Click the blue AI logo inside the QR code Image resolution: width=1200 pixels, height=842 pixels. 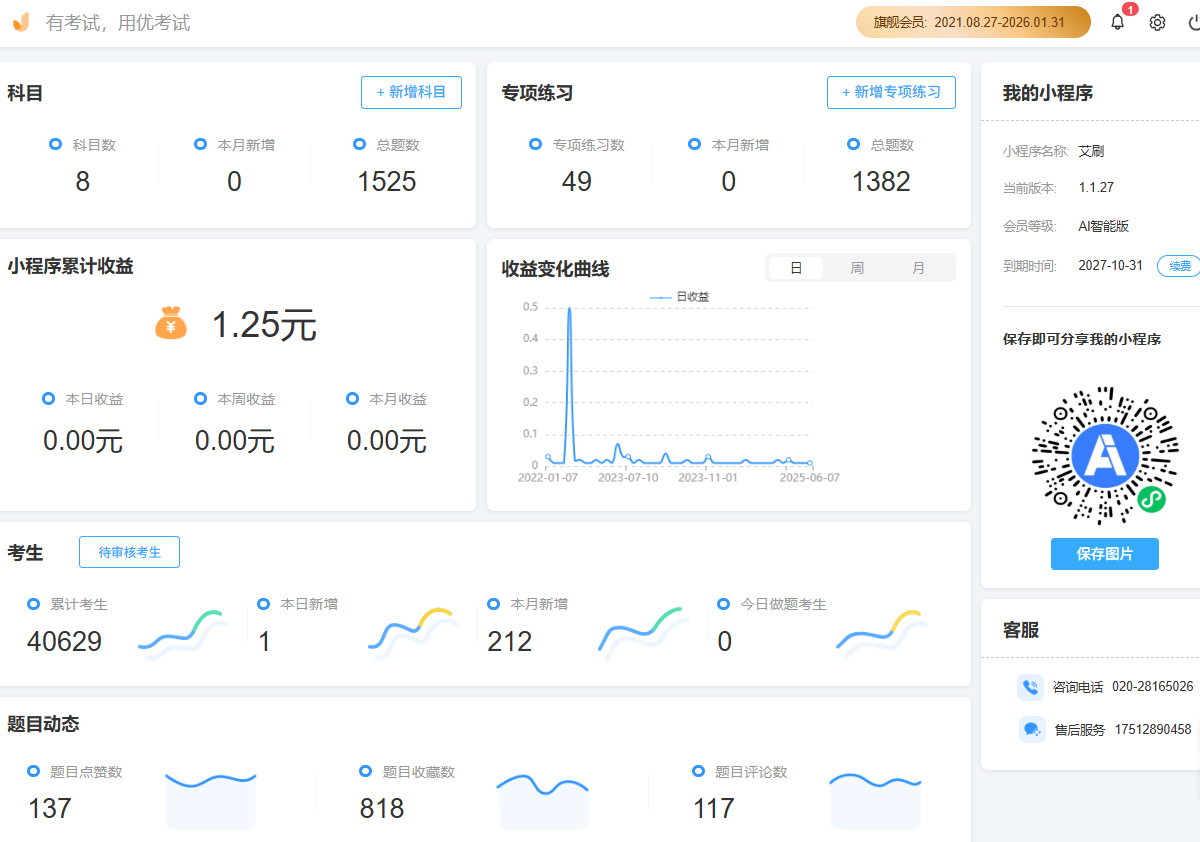pos(1104,455)
